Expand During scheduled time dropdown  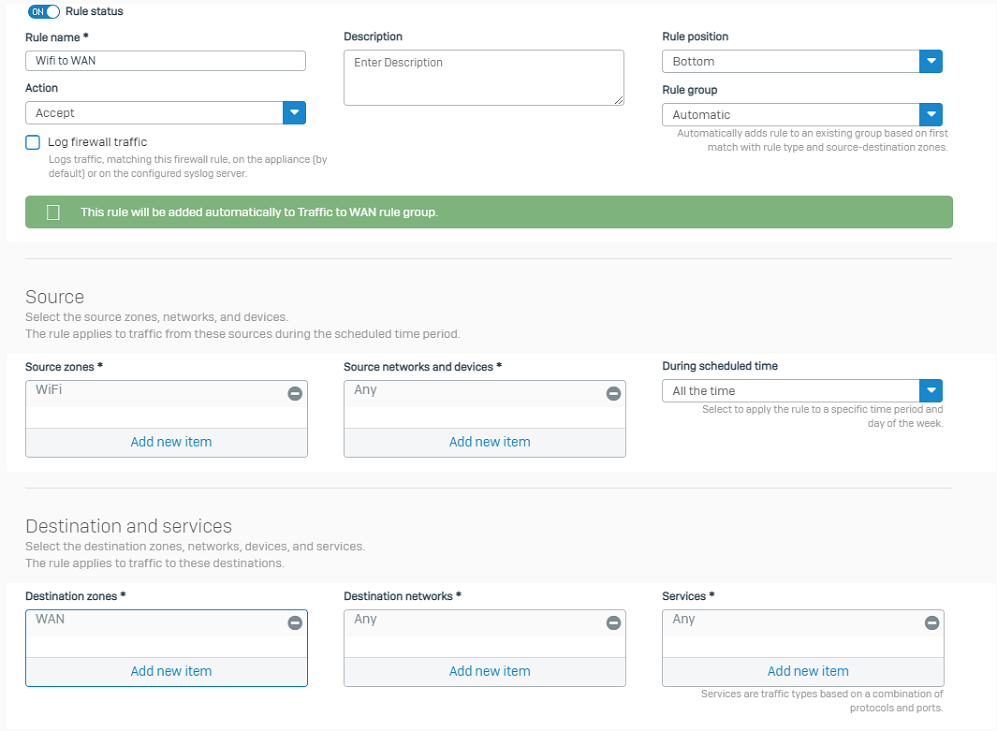pos(931,391)
